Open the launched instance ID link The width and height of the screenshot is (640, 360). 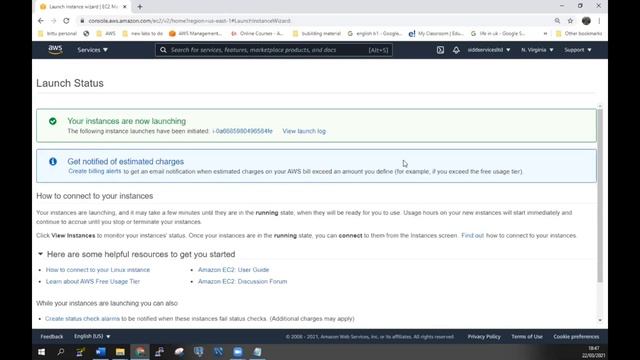click(x=242, y=131)
